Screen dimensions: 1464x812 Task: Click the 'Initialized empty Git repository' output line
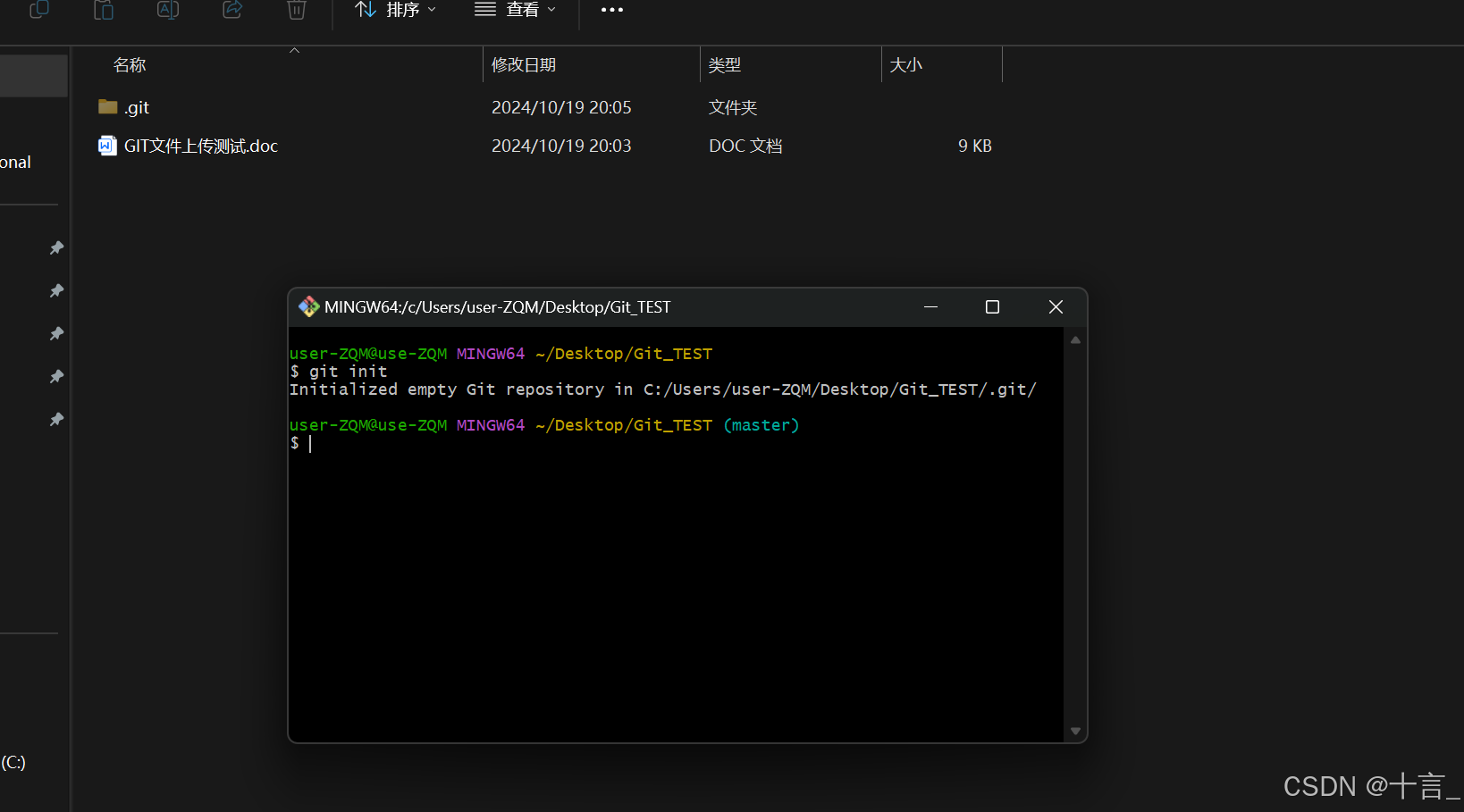[663, 389]
